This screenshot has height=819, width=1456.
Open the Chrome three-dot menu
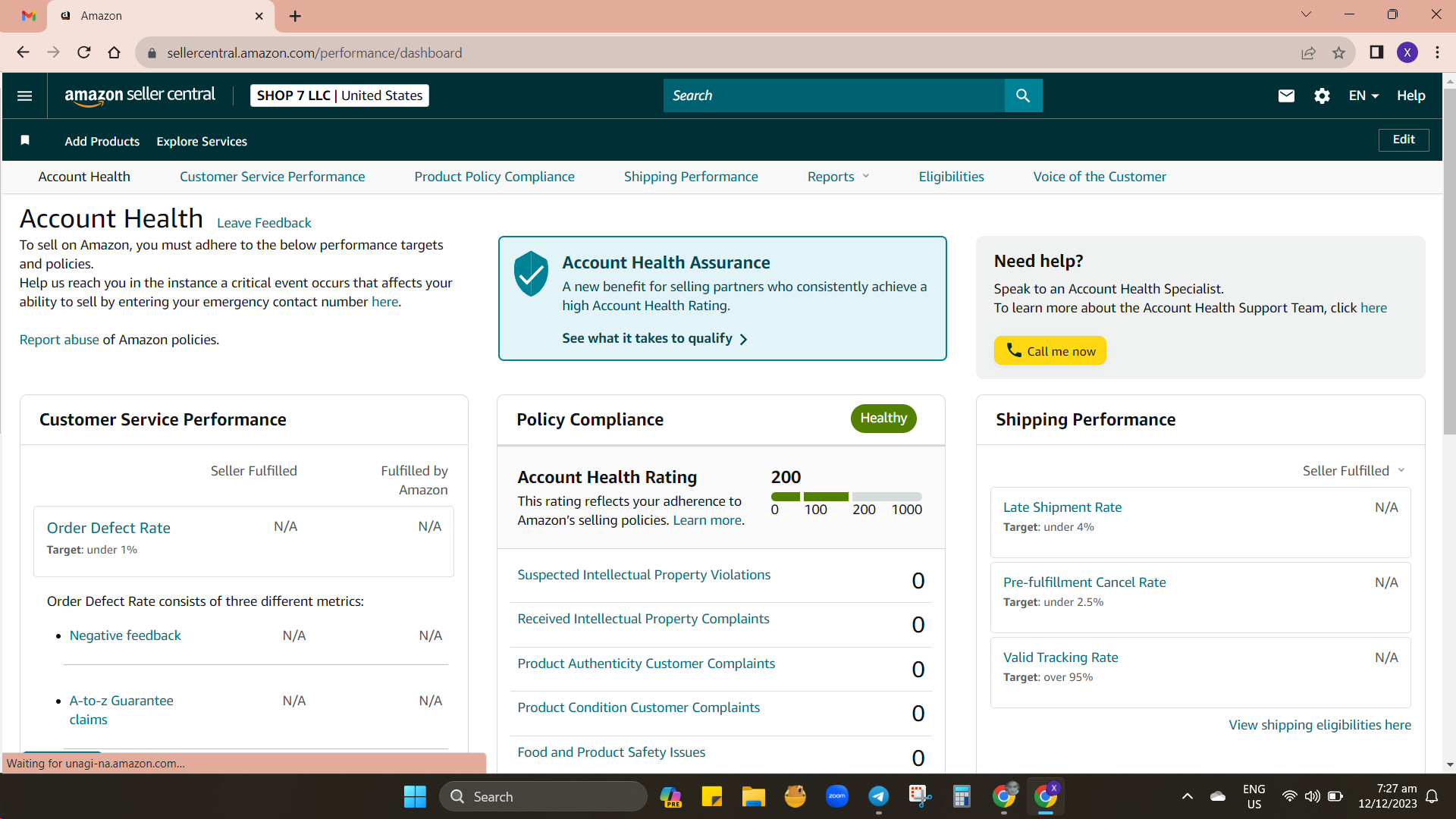(1437, 52)
